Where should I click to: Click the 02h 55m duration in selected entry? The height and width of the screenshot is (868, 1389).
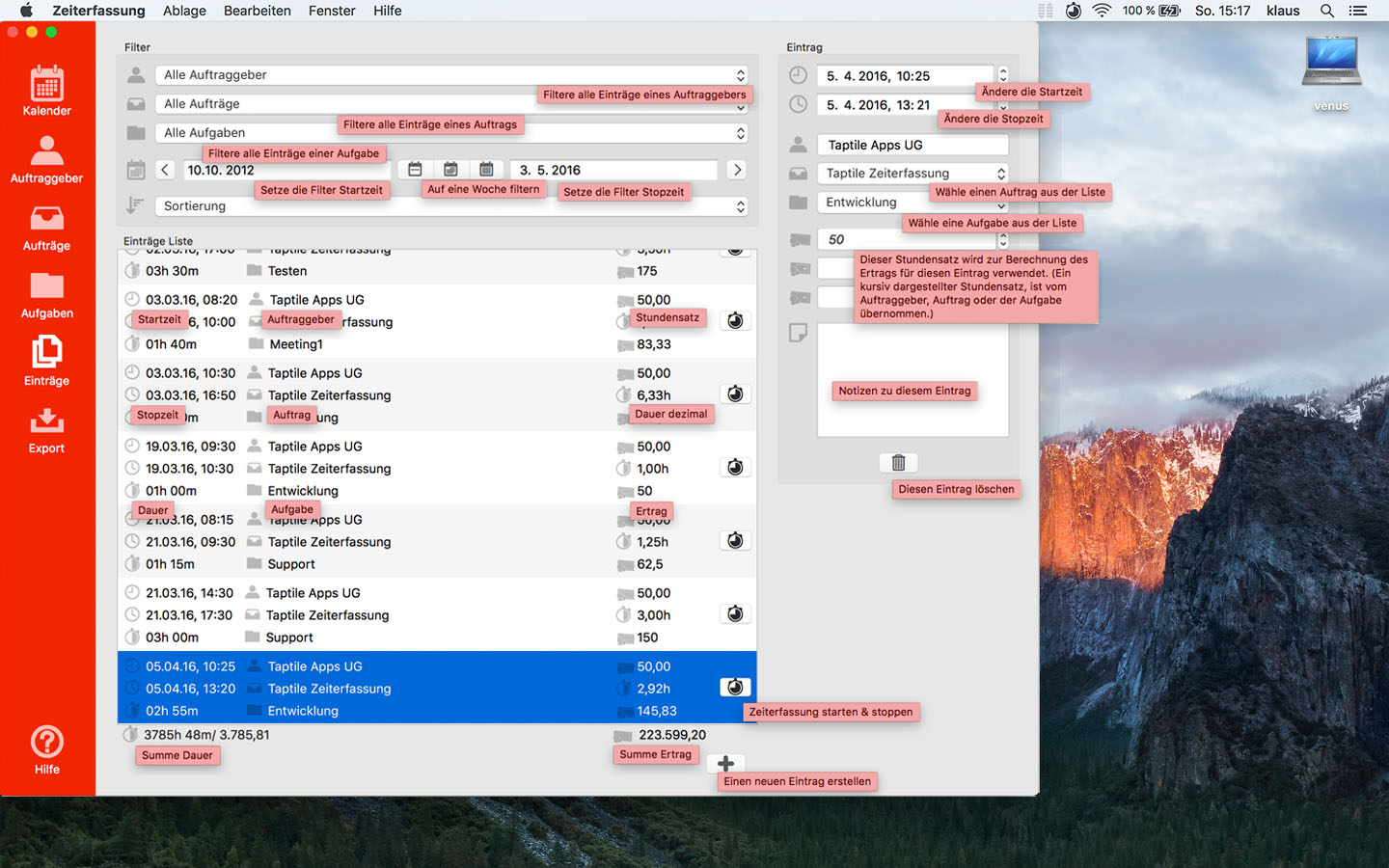pos(172,711)
